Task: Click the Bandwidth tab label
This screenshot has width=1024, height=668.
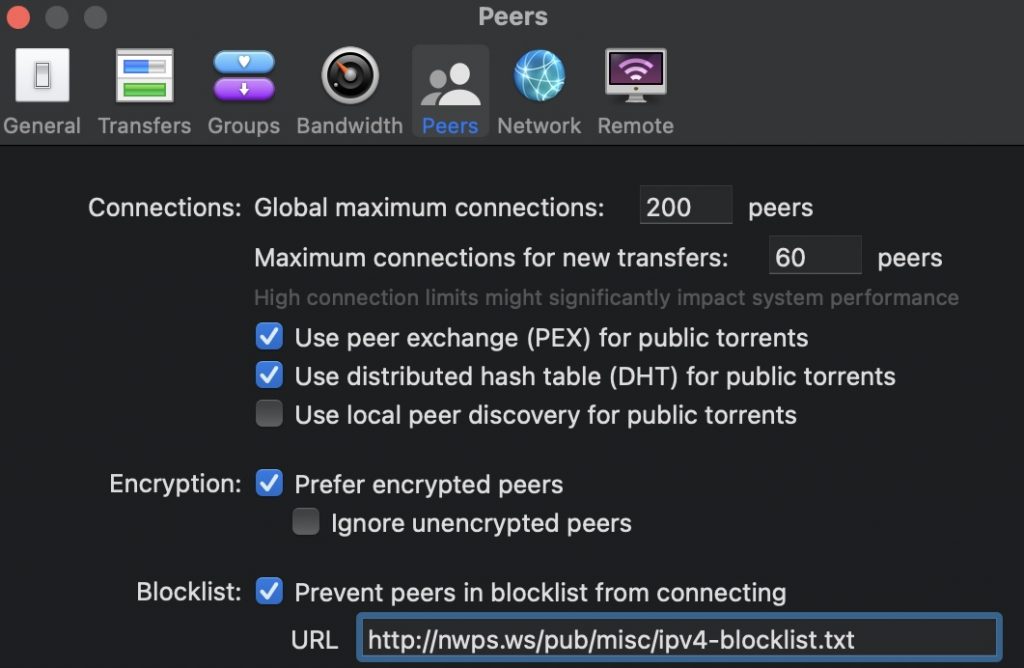Action: point(349,126)
